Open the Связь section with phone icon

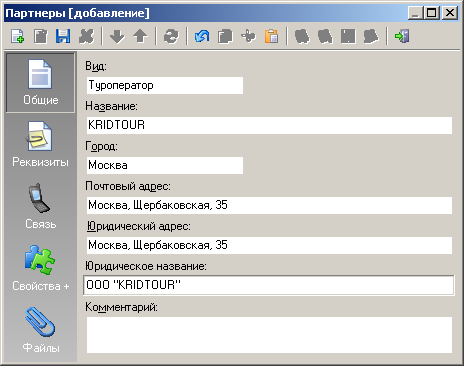pos(40,206)
